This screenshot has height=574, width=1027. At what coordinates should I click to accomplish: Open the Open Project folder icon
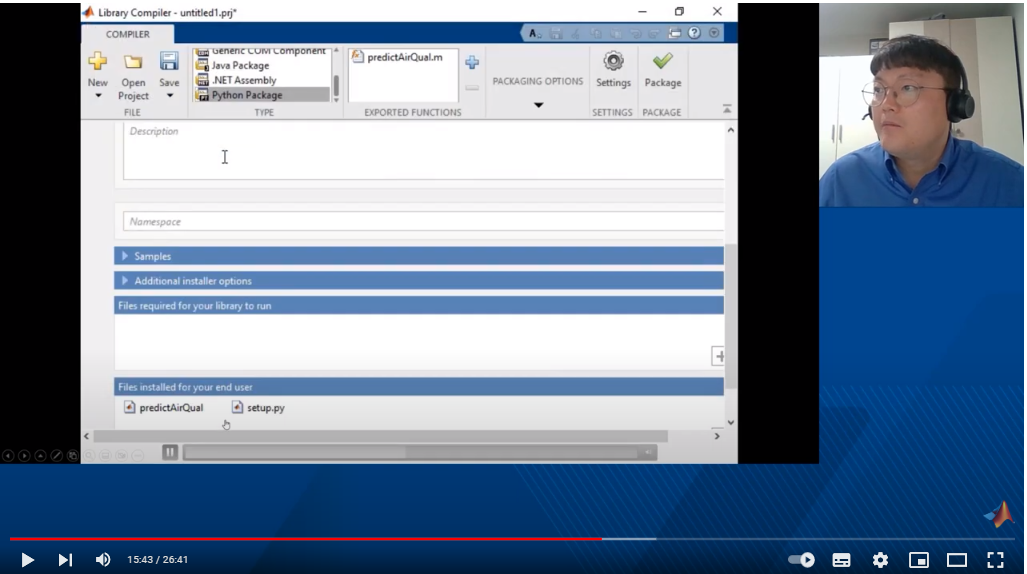[x=134, y=62]
